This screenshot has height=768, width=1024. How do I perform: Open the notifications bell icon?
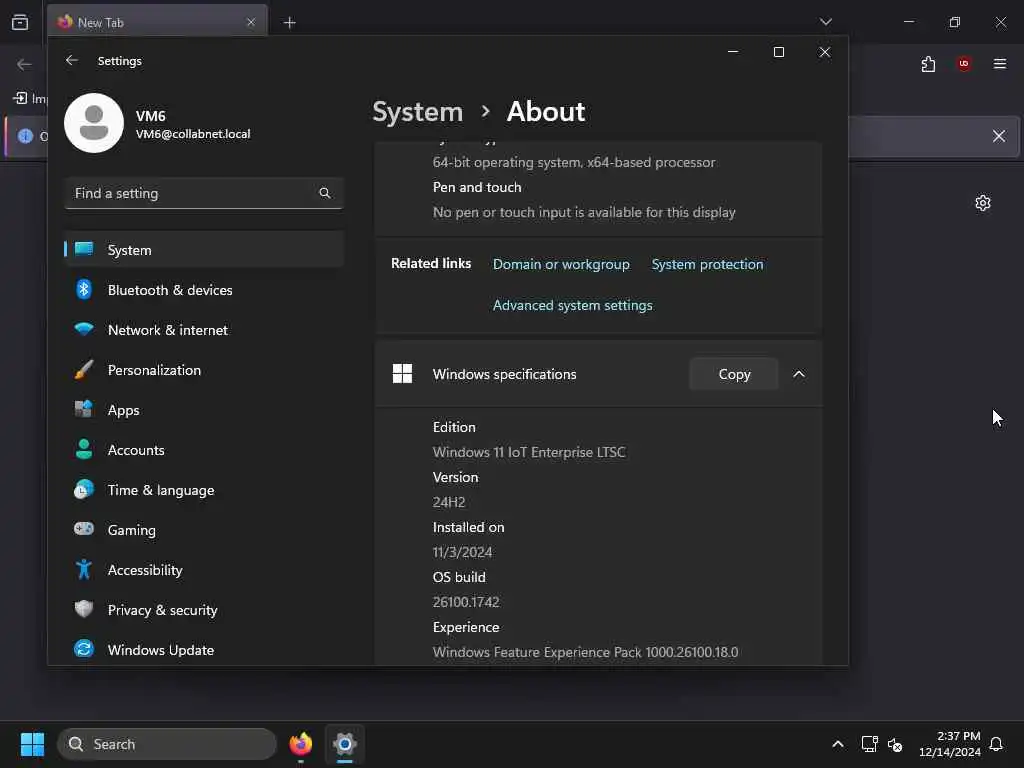pyautogui.click(x=997, y=744)
